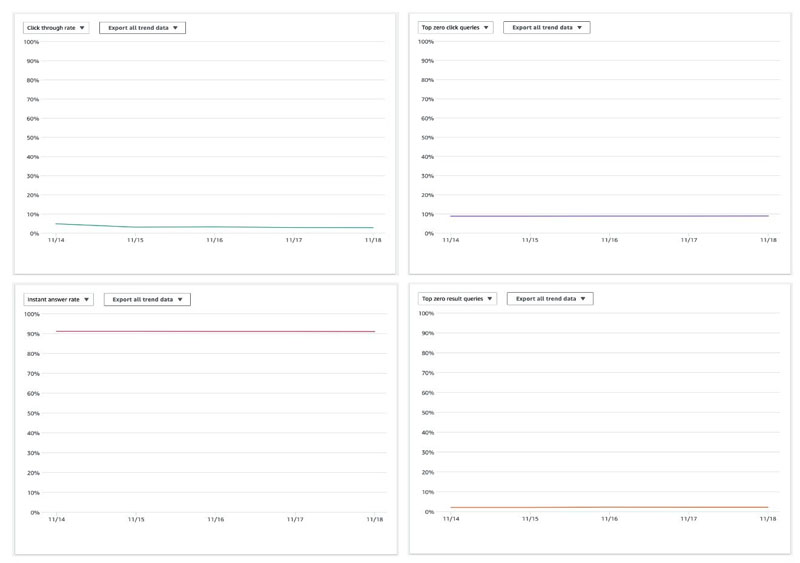Click the 11/16 date label in Instant answer rate chart
800x563 pixels.
215,519
